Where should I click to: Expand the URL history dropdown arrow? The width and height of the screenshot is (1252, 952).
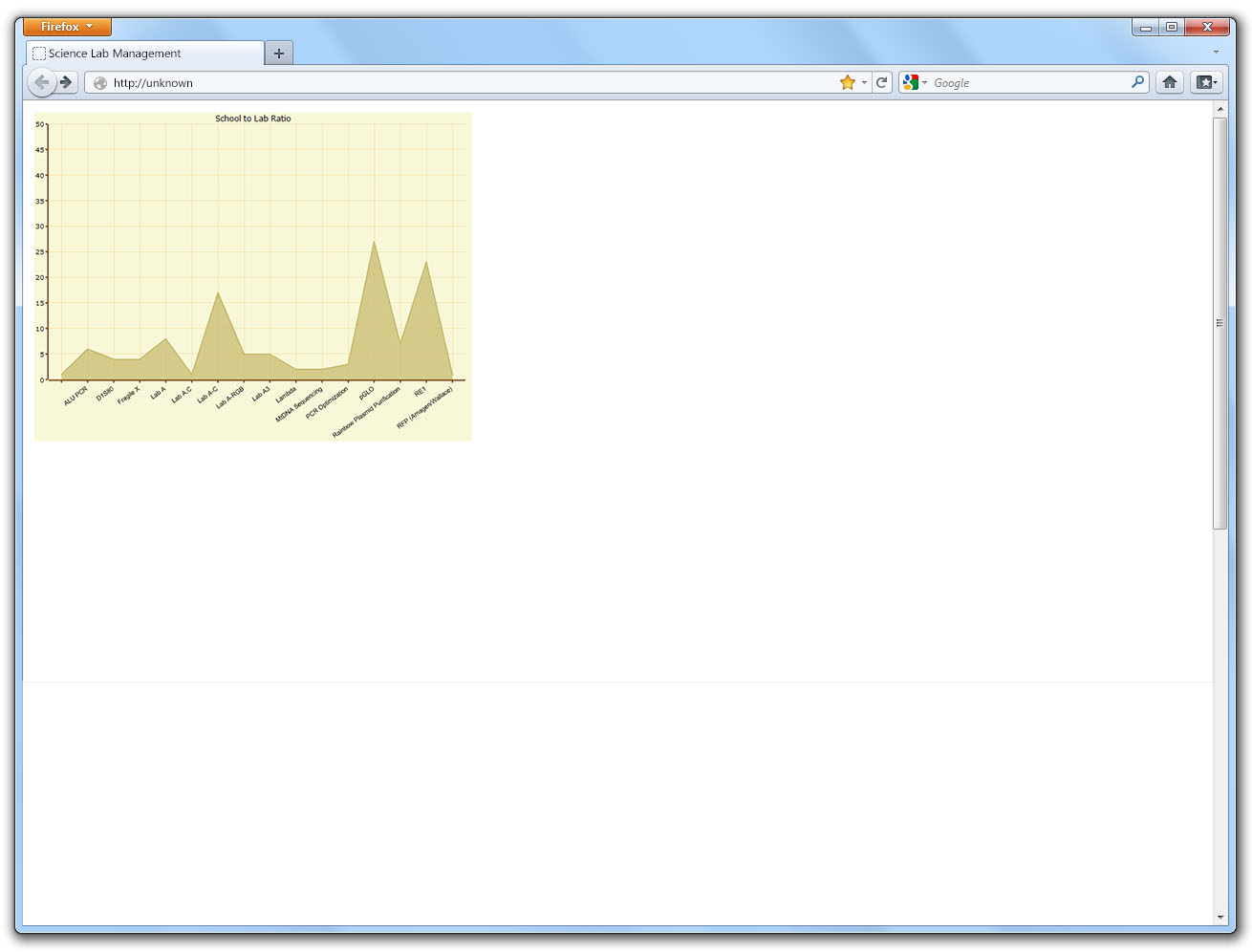coord(864,82)
